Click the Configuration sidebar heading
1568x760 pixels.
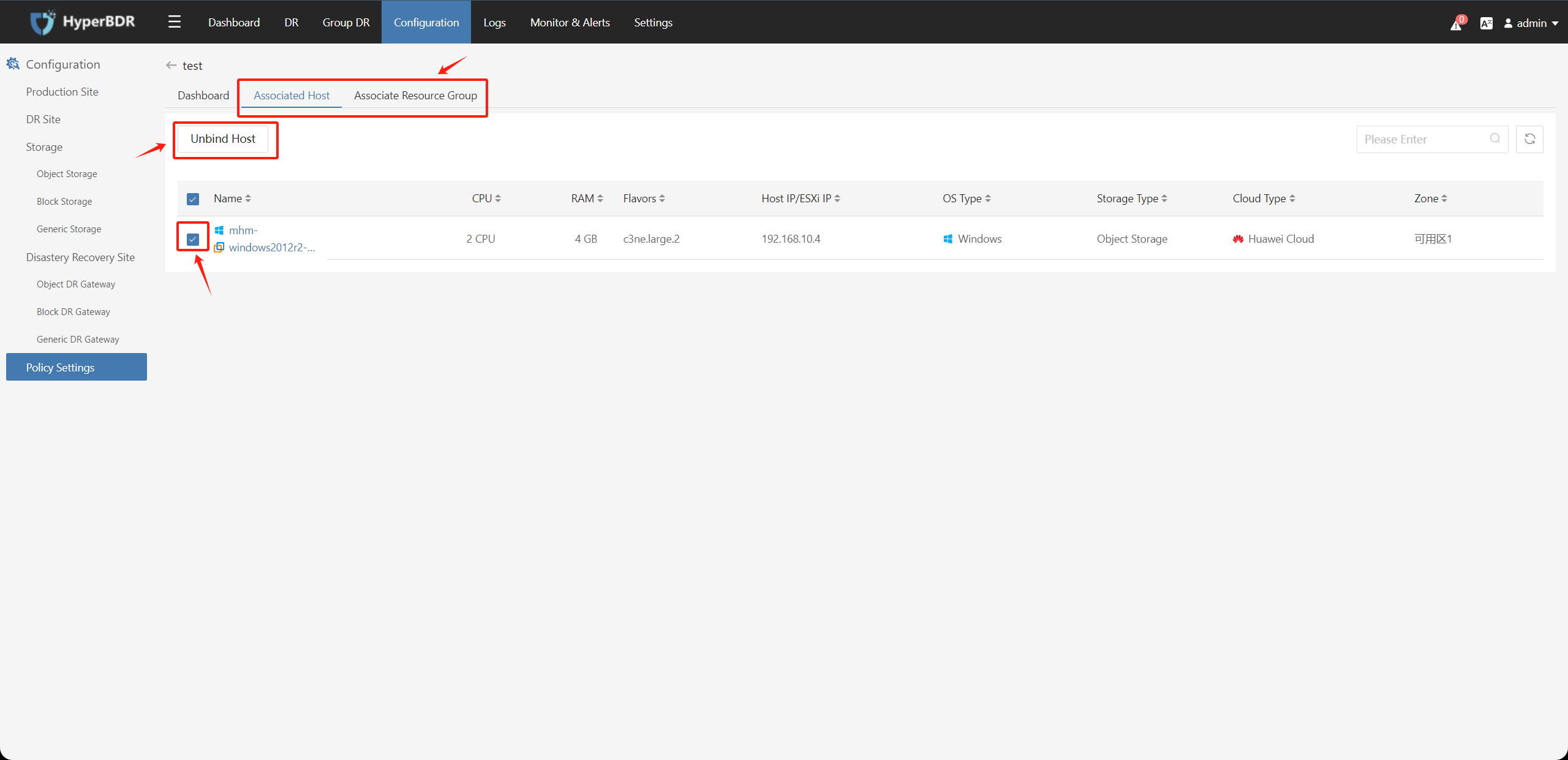[62, 64]
